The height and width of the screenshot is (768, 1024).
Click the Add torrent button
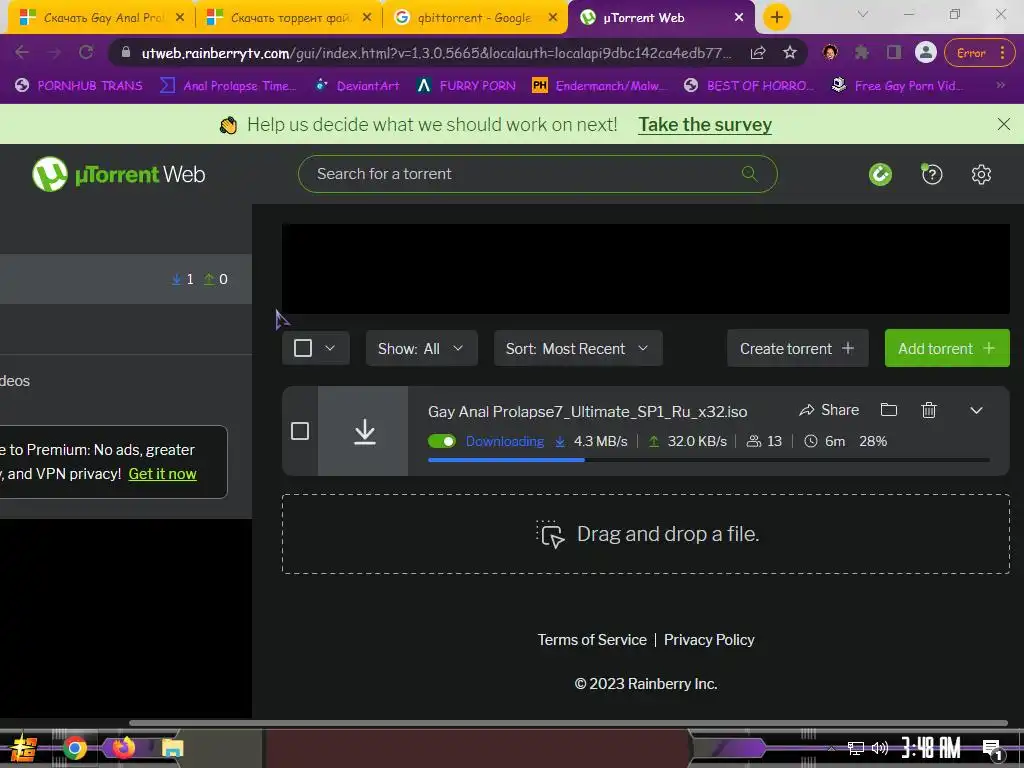(x=946, y=349)
